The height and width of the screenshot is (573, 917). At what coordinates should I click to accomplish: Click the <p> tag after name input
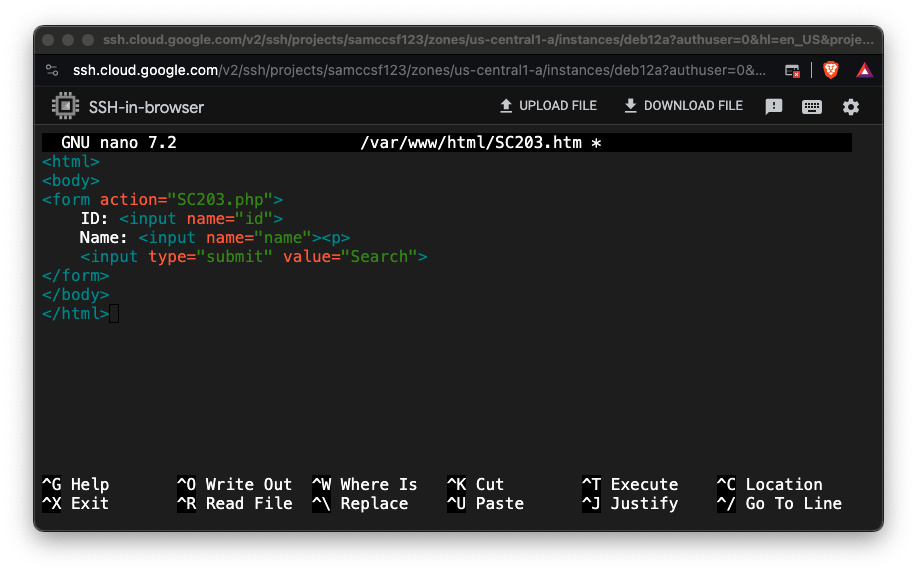click(336, 237)
